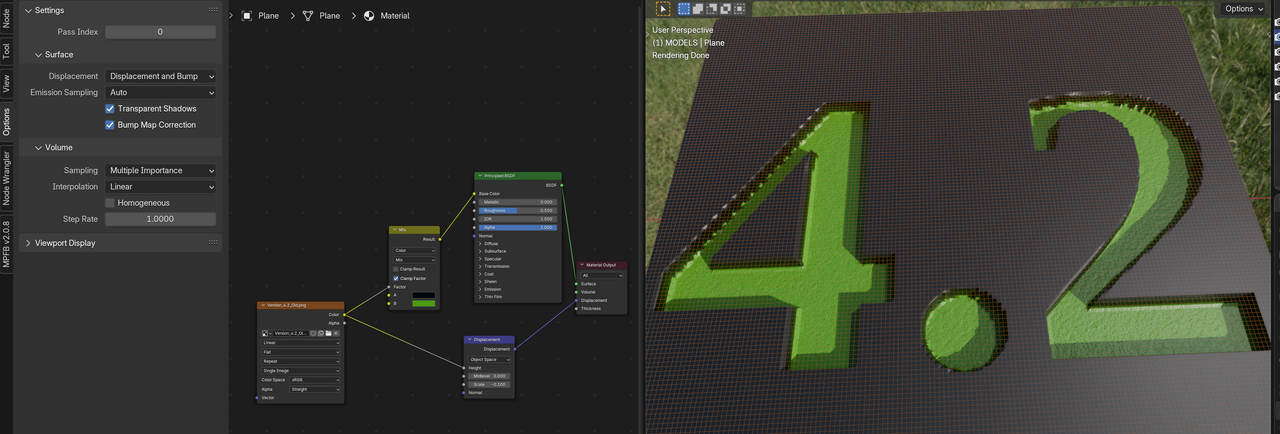
Task: Click the material sphere icon in breadcrumb
Action: tap(369, 16)
